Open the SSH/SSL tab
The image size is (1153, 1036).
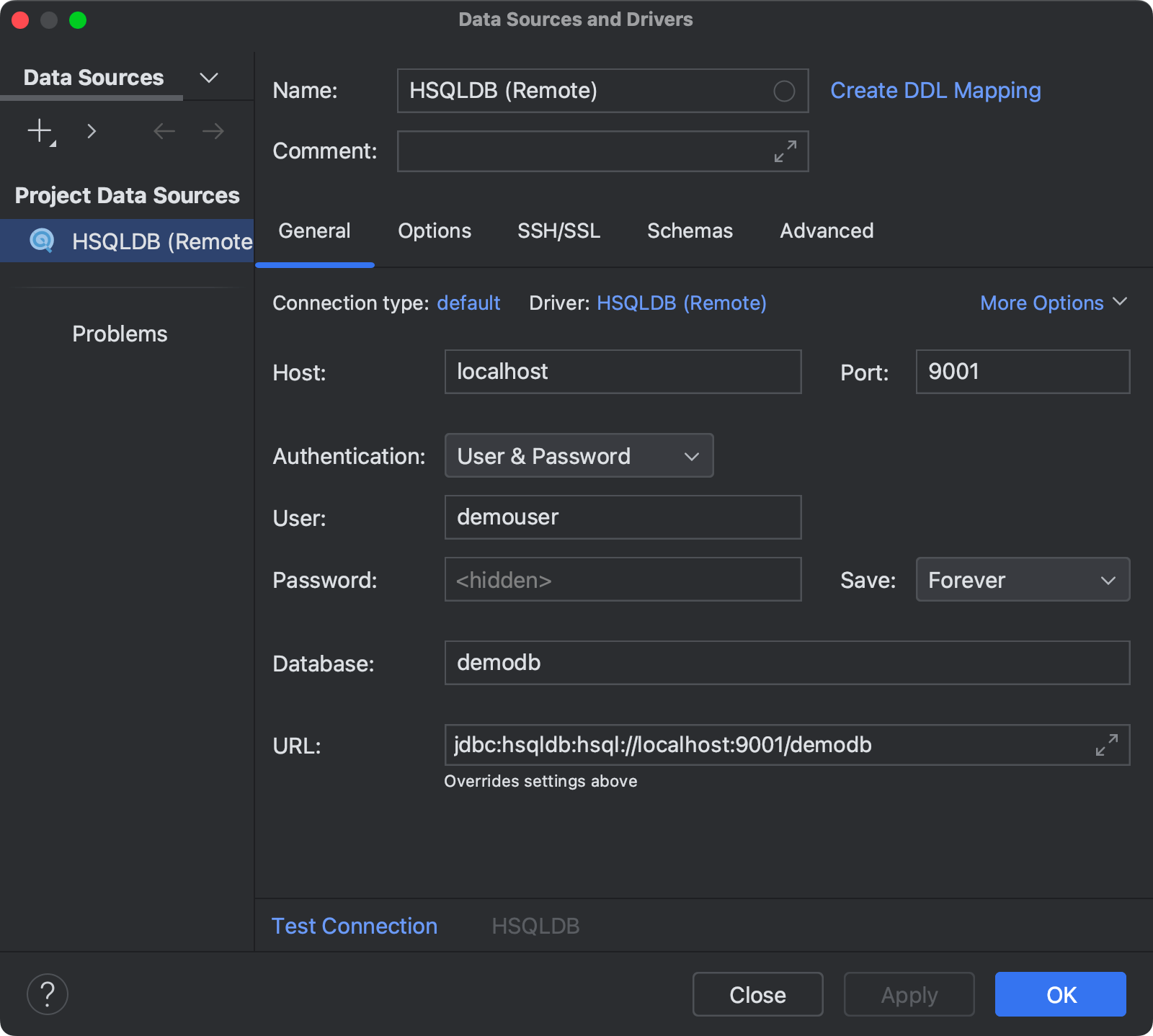click(x=558, y=231)
